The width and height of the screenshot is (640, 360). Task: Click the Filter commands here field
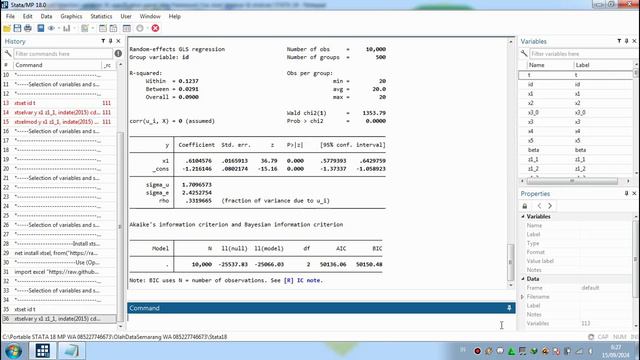tap(63, 53)
